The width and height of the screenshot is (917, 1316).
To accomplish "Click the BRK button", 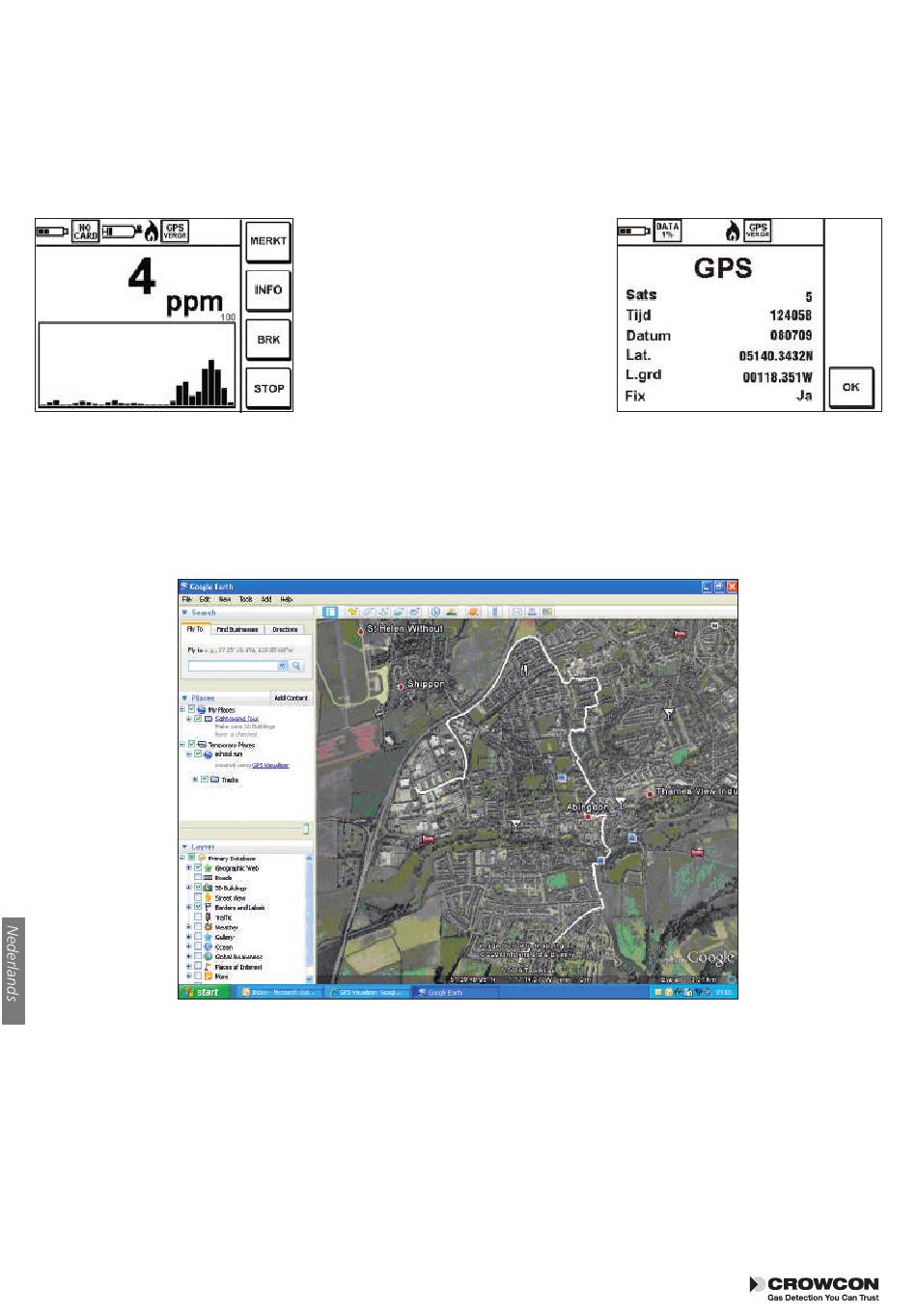I will [268, 339].
